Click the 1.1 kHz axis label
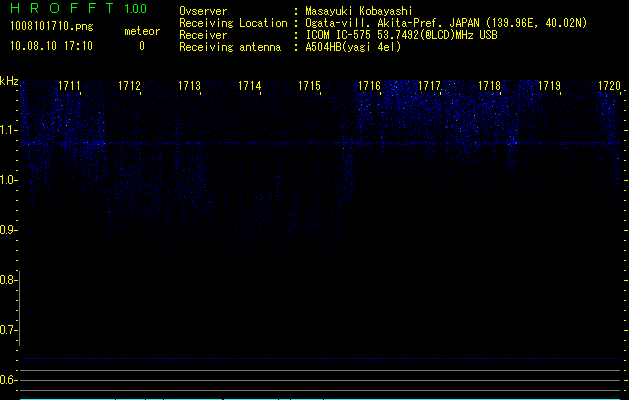 (x=8, y=130)
